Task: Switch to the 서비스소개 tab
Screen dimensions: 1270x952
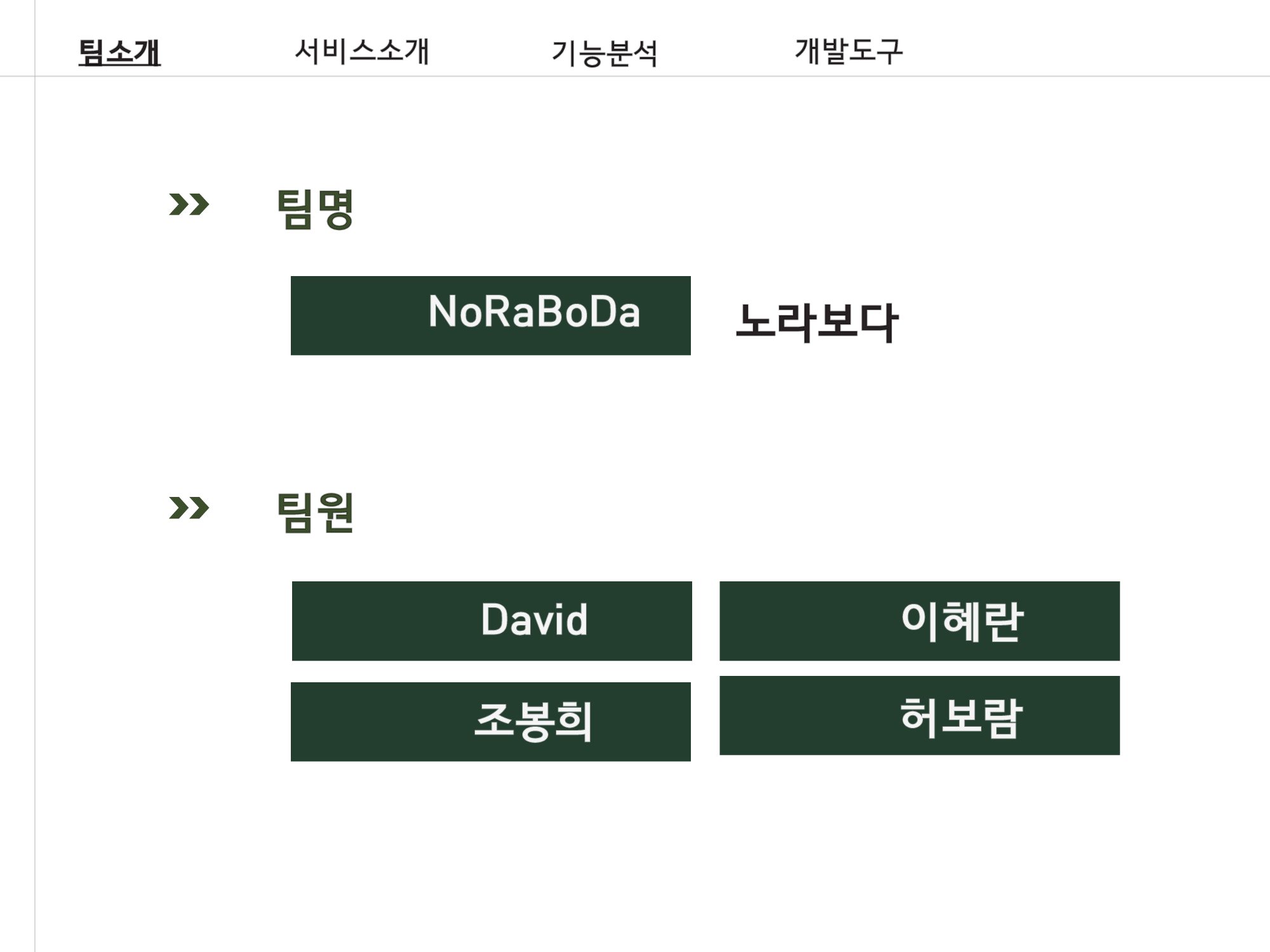Action: pos(362,51)
